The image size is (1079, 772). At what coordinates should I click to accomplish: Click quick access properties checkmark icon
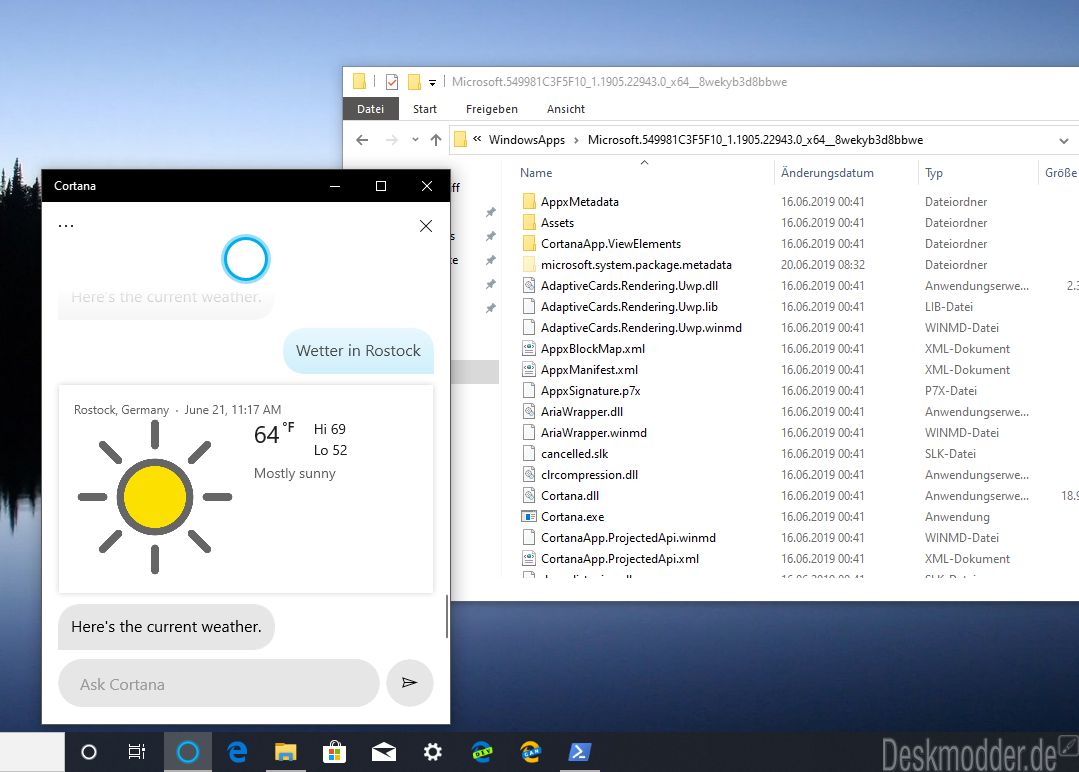pos(392,82)
